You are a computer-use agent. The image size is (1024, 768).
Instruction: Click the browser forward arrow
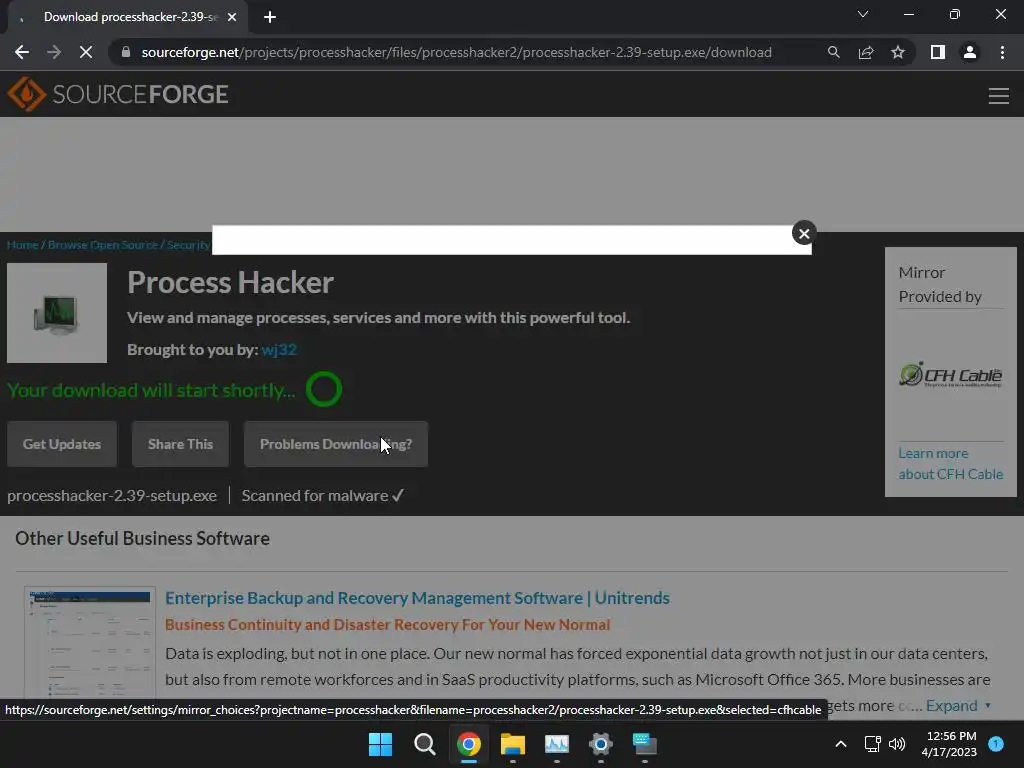pyautogui.click(x=54, y=52)
